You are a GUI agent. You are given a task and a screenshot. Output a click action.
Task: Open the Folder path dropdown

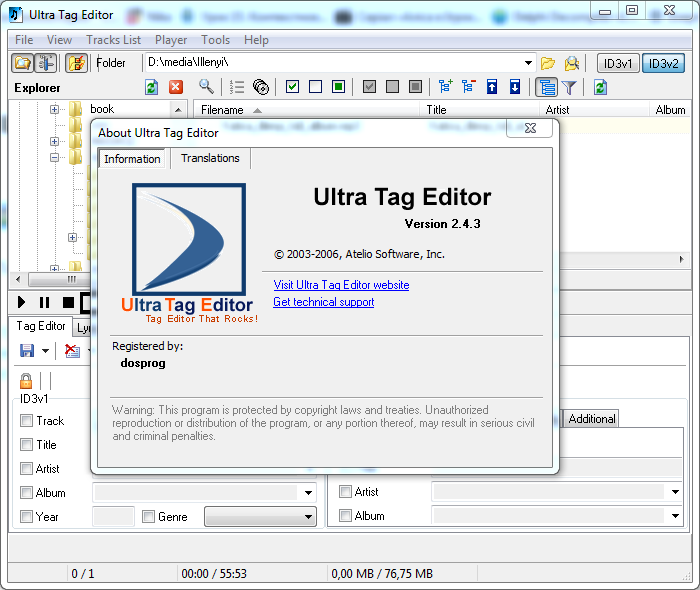pyautogui.click(x=529, y=63)
